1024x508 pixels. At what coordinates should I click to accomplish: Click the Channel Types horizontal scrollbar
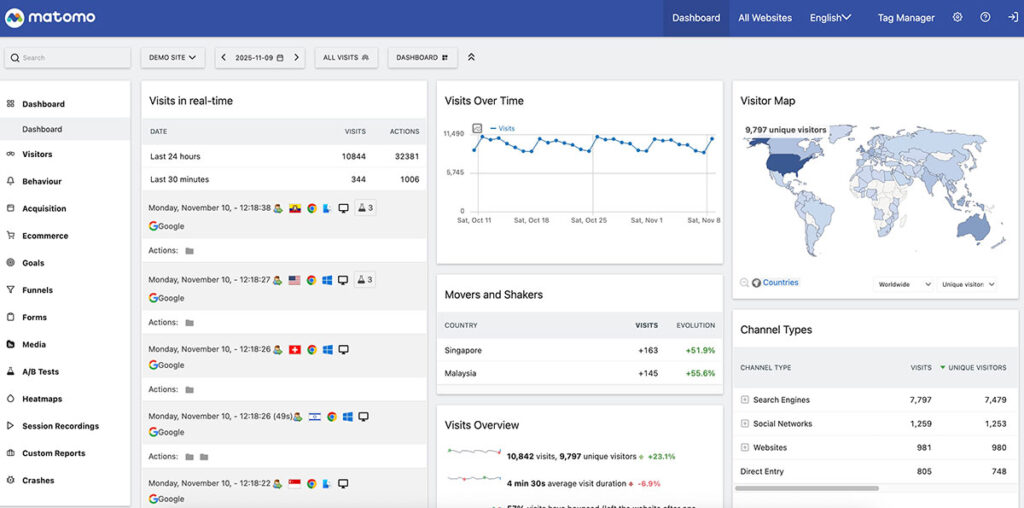(x=807, y=488)
